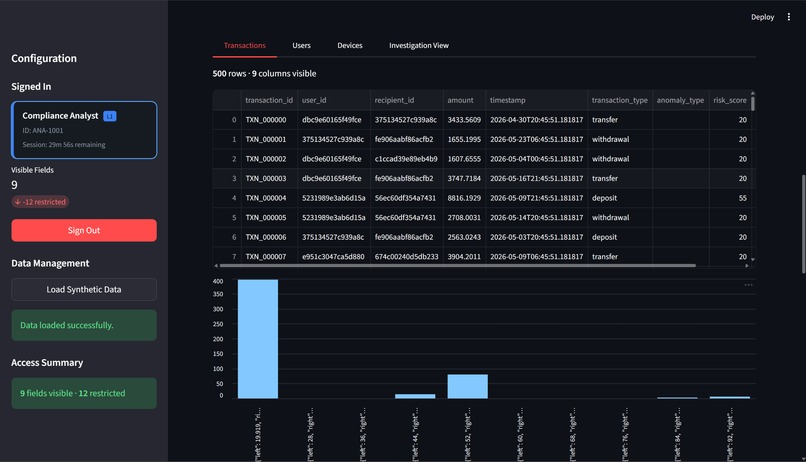Click amount value 3433.5609
The height and width of the screenshot is (462, 806).
pyautogui.click(x=464, y=120)
